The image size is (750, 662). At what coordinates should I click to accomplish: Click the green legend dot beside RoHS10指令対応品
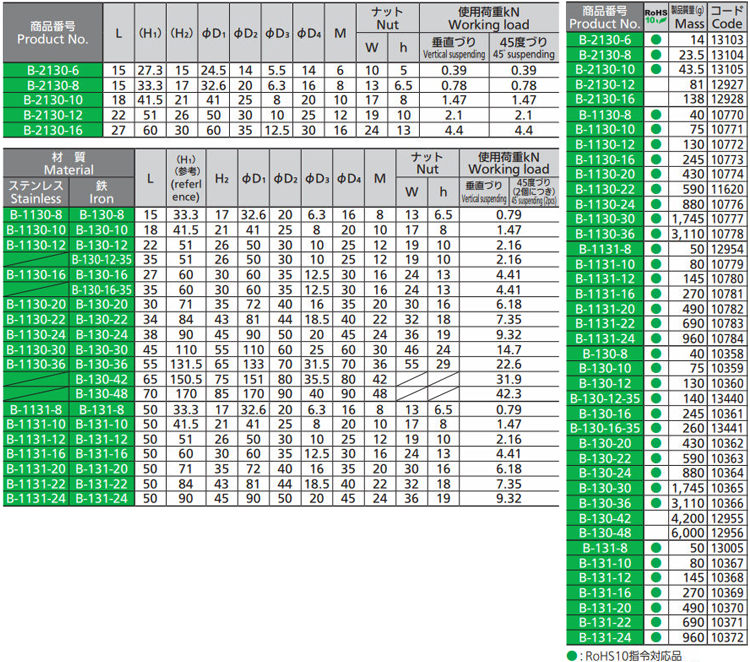[572, 654]
